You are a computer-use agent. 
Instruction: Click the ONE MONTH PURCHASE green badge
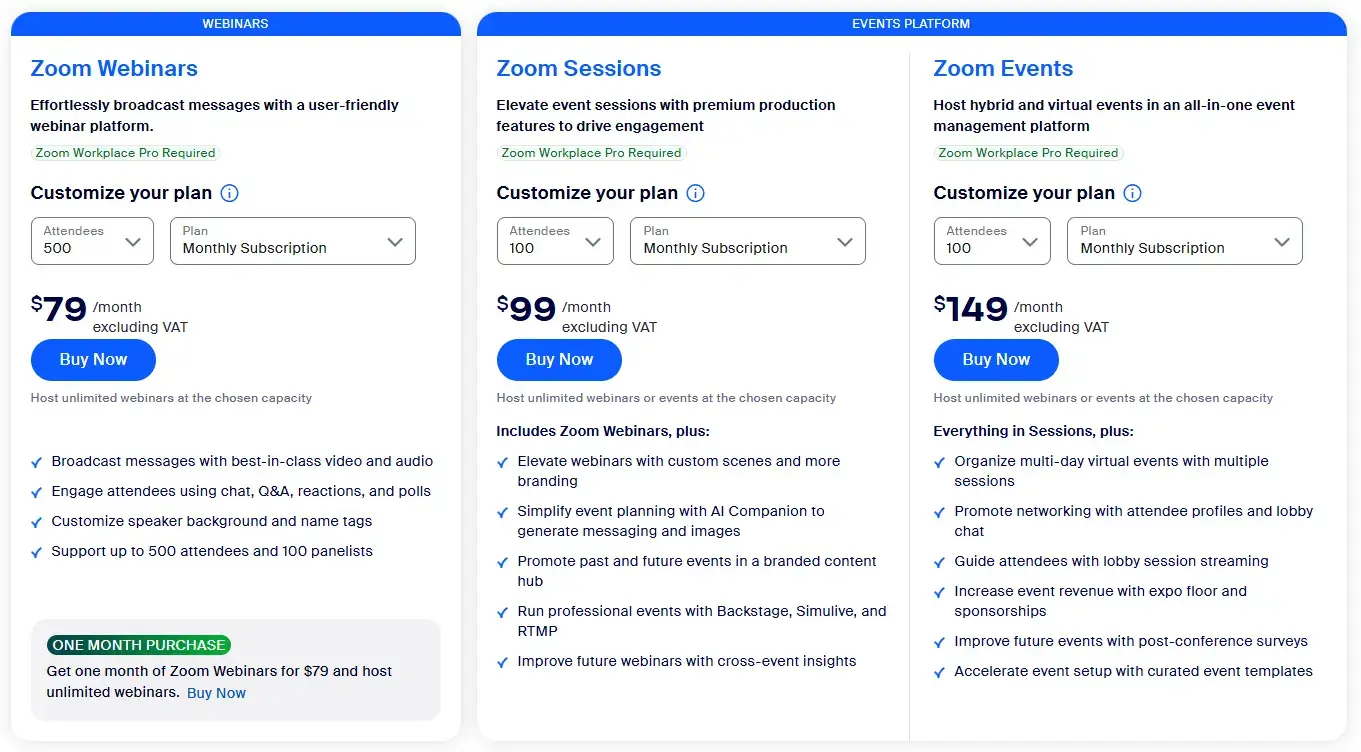click(x=139, y=645)
